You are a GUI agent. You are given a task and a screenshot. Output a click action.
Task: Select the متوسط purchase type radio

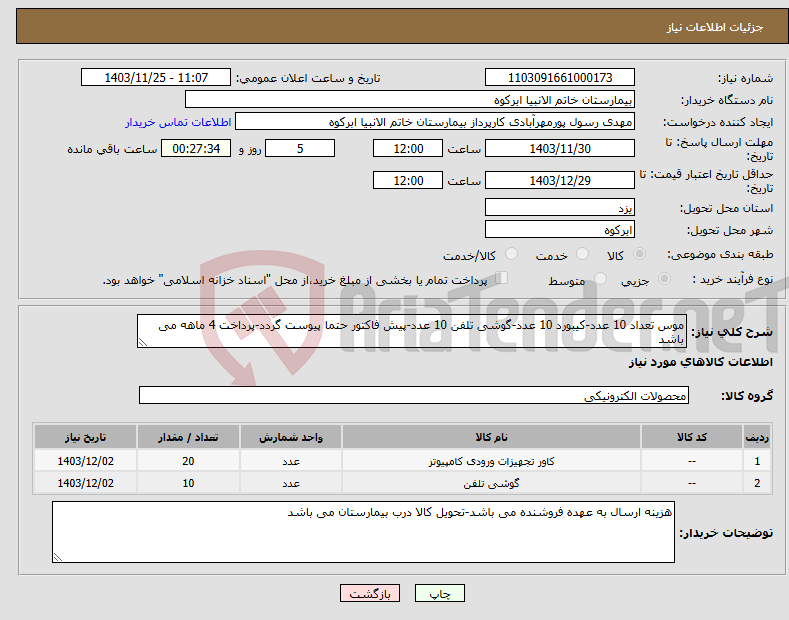click(600, 278)
